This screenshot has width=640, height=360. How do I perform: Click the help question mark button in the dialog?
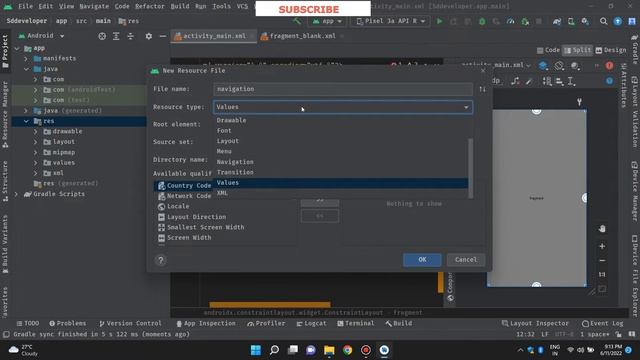(161, 260)
